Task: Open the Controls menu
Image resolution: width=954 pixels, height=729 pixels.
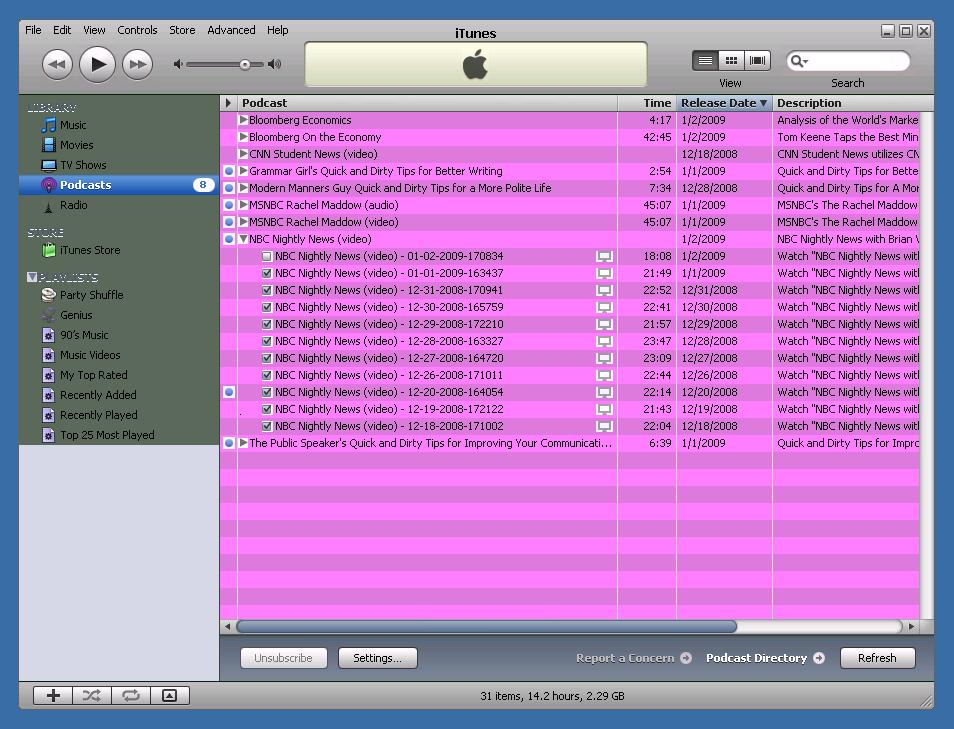Action: pyautogui.click(x=137, y=30)
